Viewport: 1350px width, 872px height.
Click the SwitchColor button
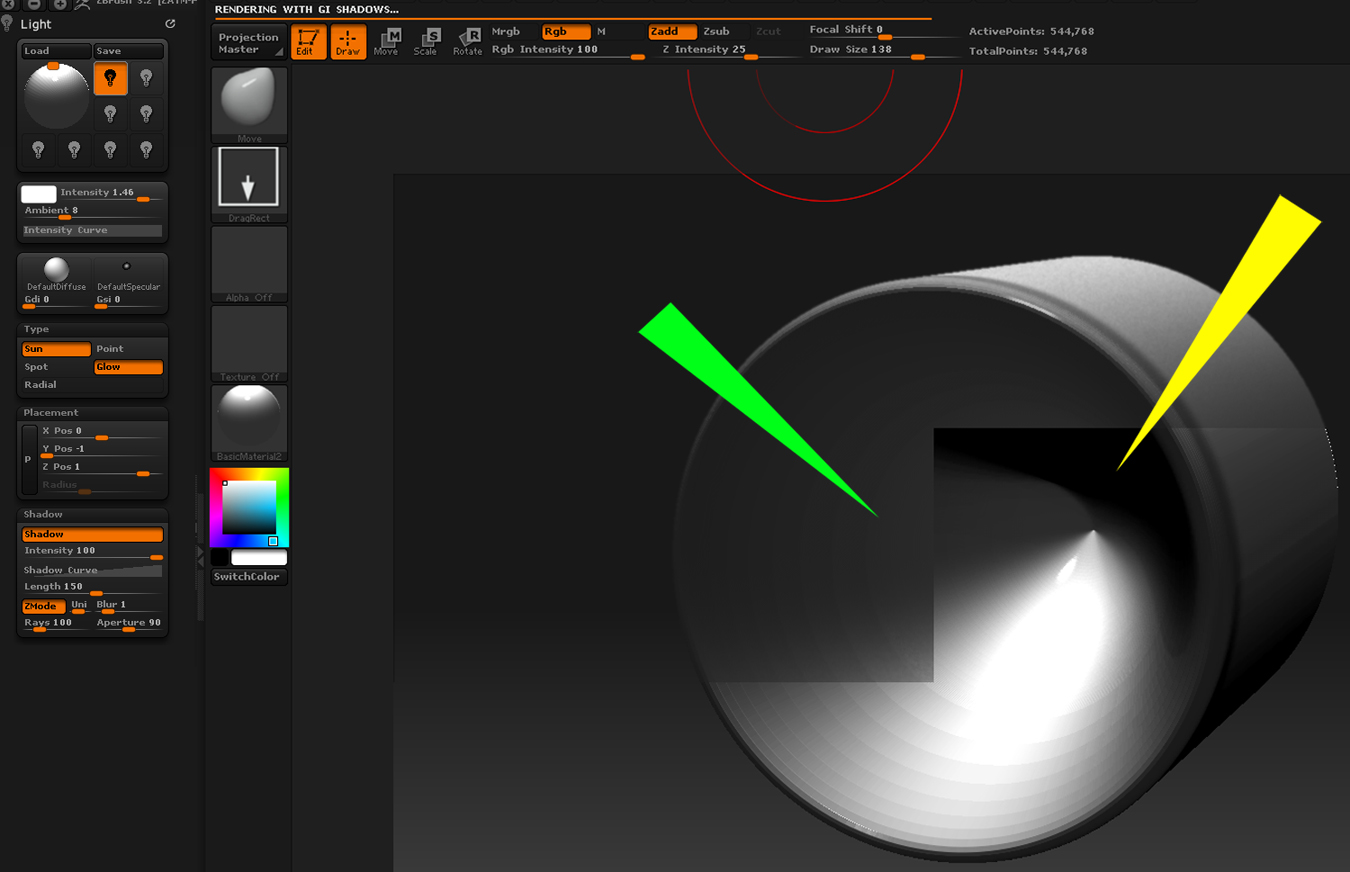coord(249,577)
